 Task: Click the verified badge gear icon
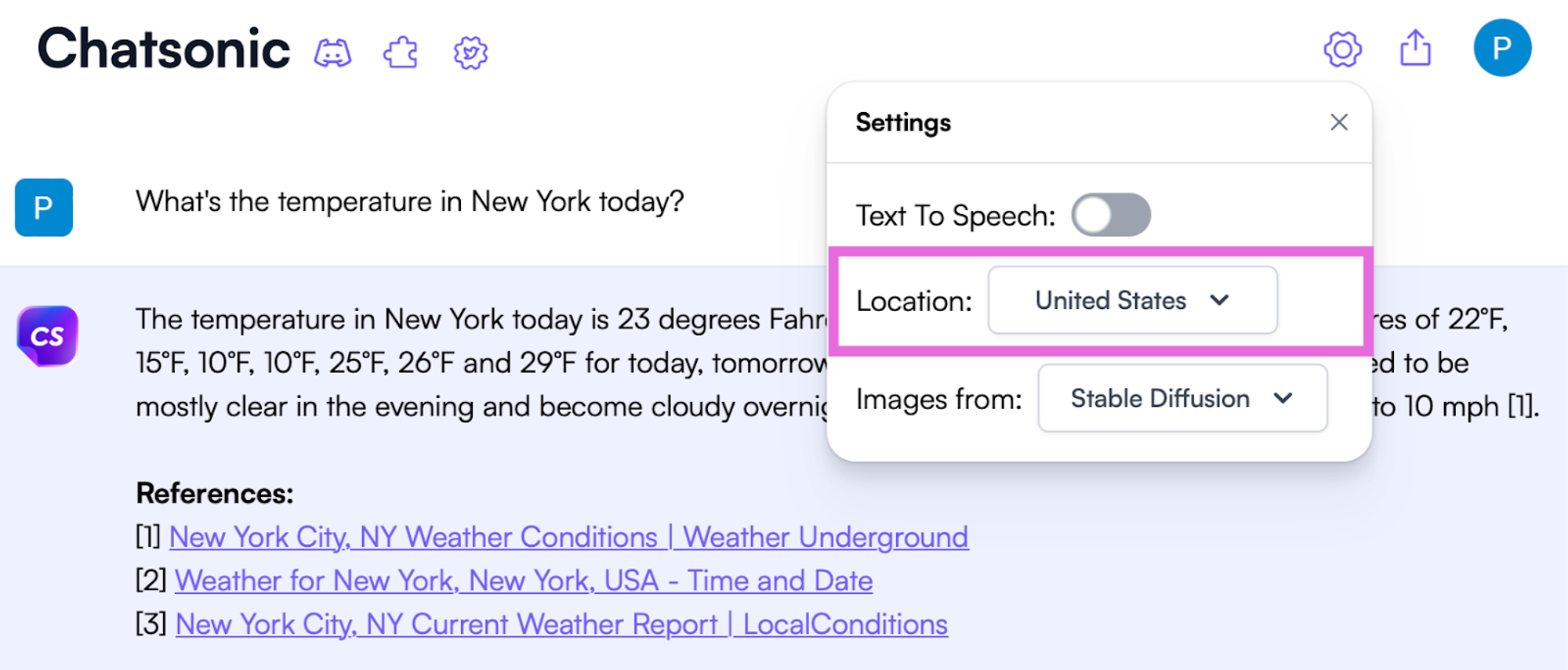click(x=470, y=53)
